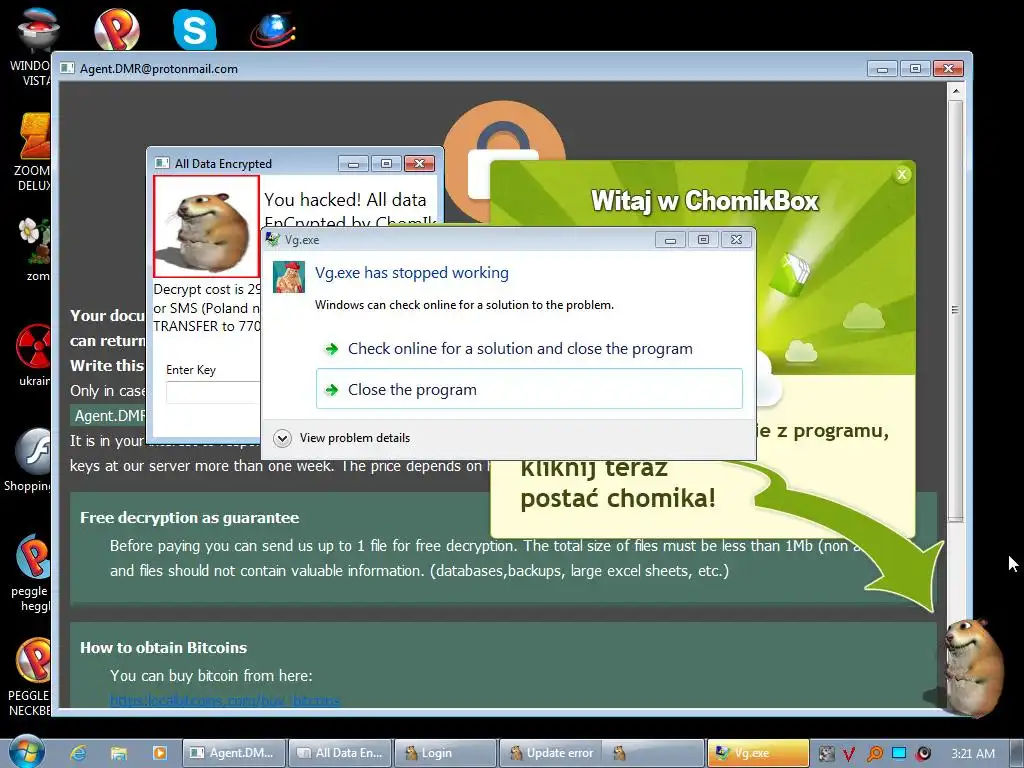Close the Agent.DMR@protonmail.com window
Viewport: 1024px width, 768px height.
[948, 69]
